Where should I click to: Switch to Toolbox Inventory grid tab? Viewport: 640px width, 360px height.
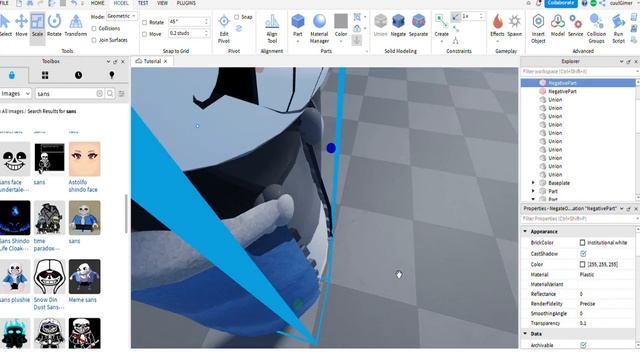(x=45, y=75)
